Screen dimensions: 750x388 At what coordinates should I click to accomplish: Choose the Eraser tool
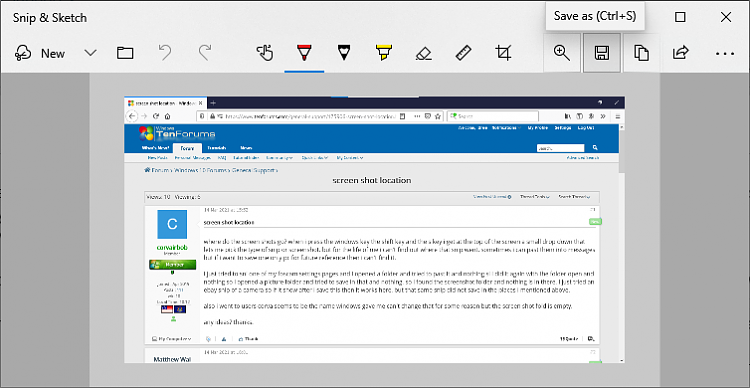[x=424, y=53]
